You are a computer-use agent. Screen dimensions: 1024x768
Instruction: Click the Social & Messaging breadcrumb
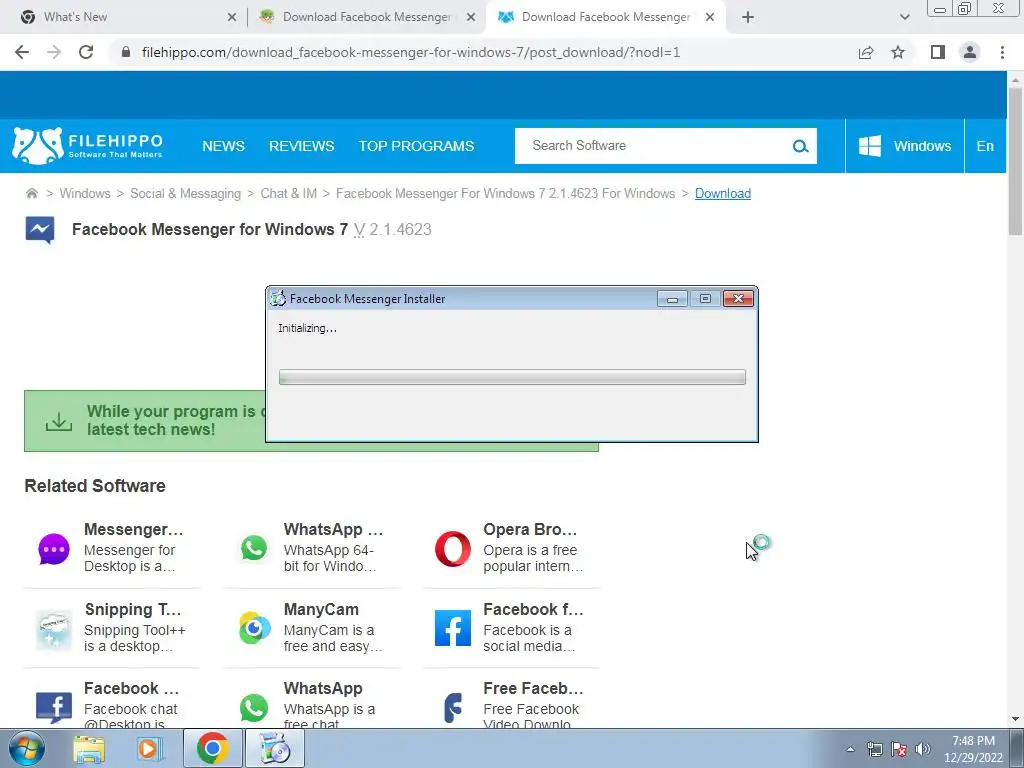(x=185, y=193)
